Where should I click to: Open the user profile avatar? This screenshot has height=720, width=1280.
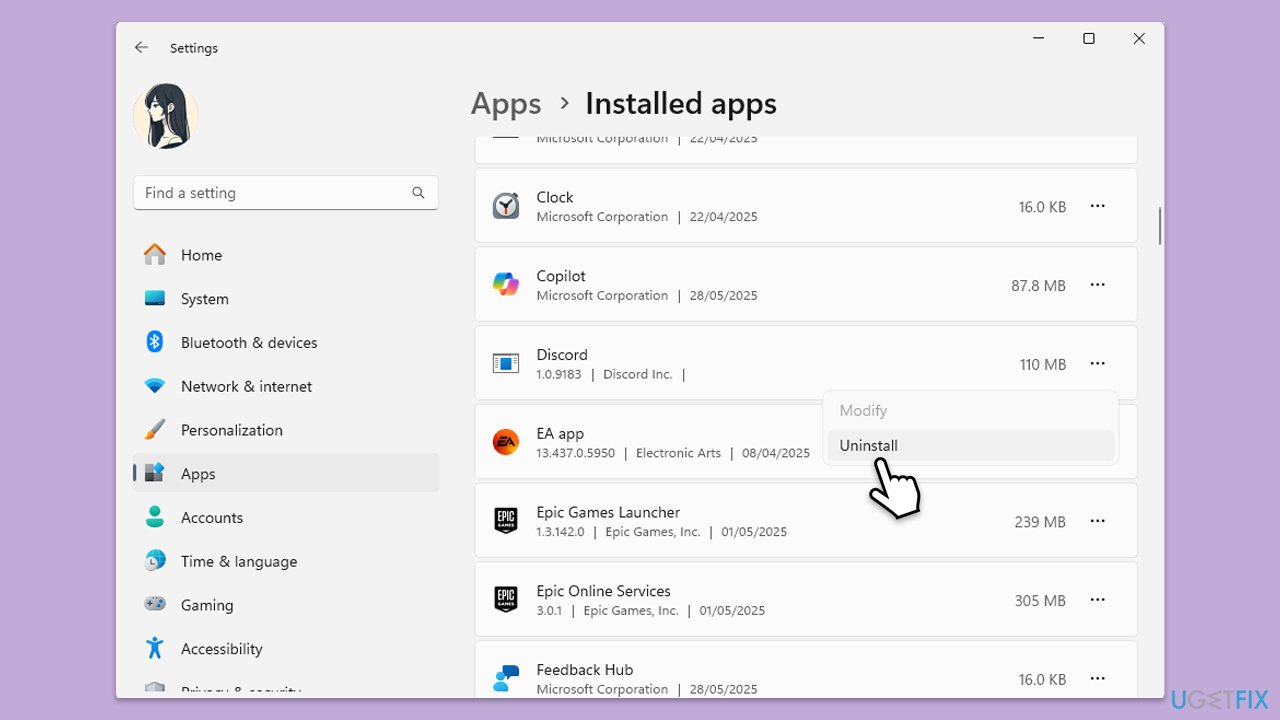(166, 116)
